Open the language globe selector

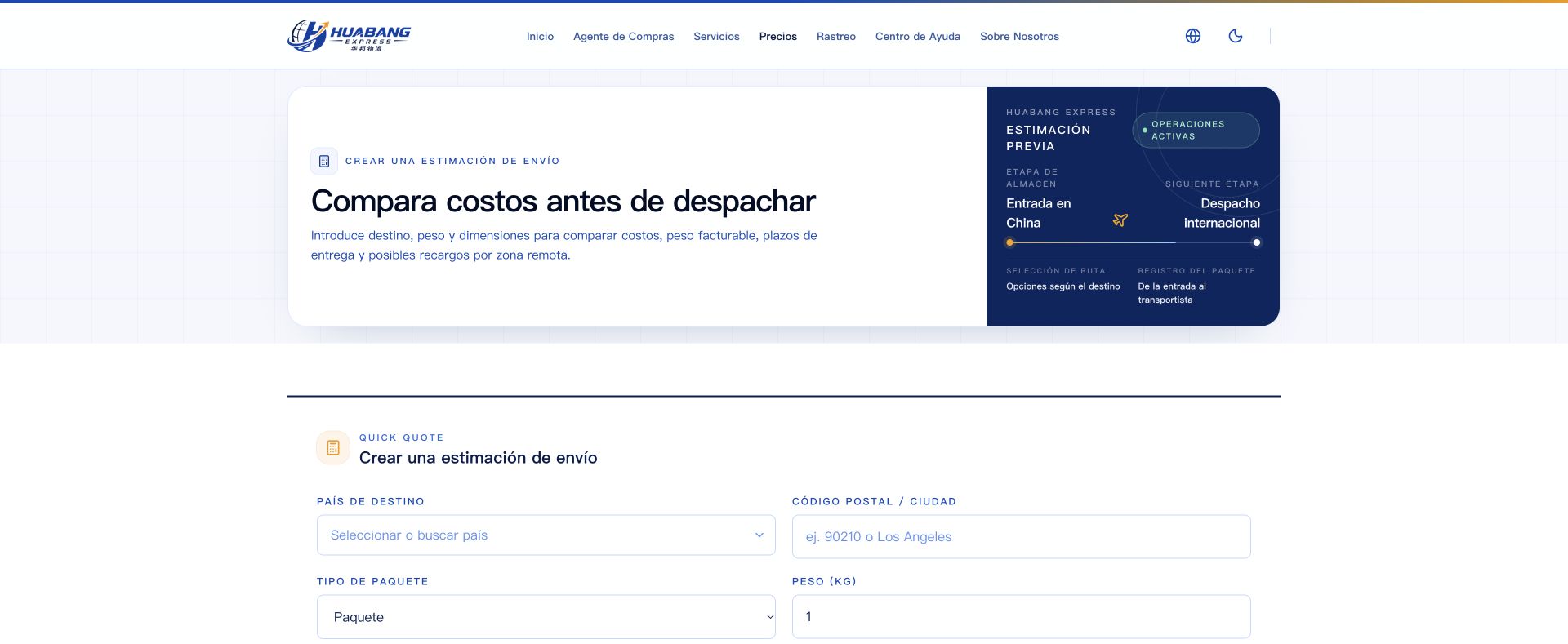[x=1193, y=36]
